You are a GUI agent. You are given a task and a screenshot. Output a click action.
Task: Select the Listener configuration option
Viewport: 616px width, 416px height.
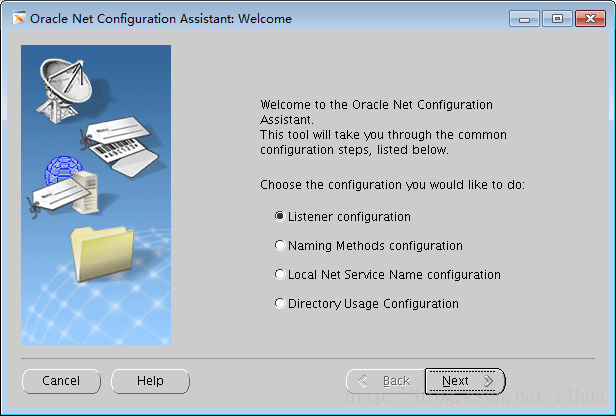tap(343, 216)
